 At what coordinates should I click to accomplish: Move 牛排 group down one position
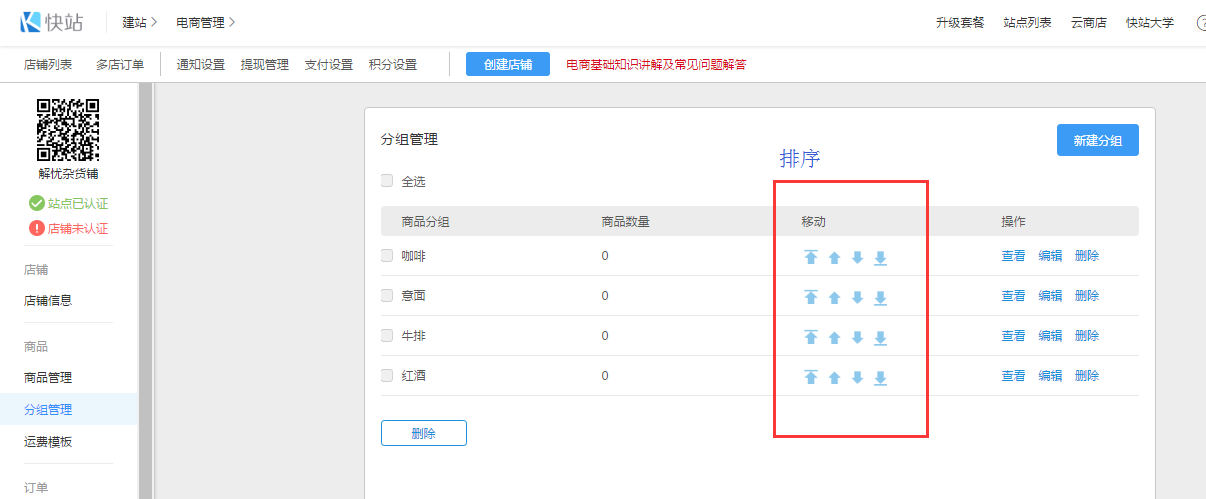[x=857, y=337]
